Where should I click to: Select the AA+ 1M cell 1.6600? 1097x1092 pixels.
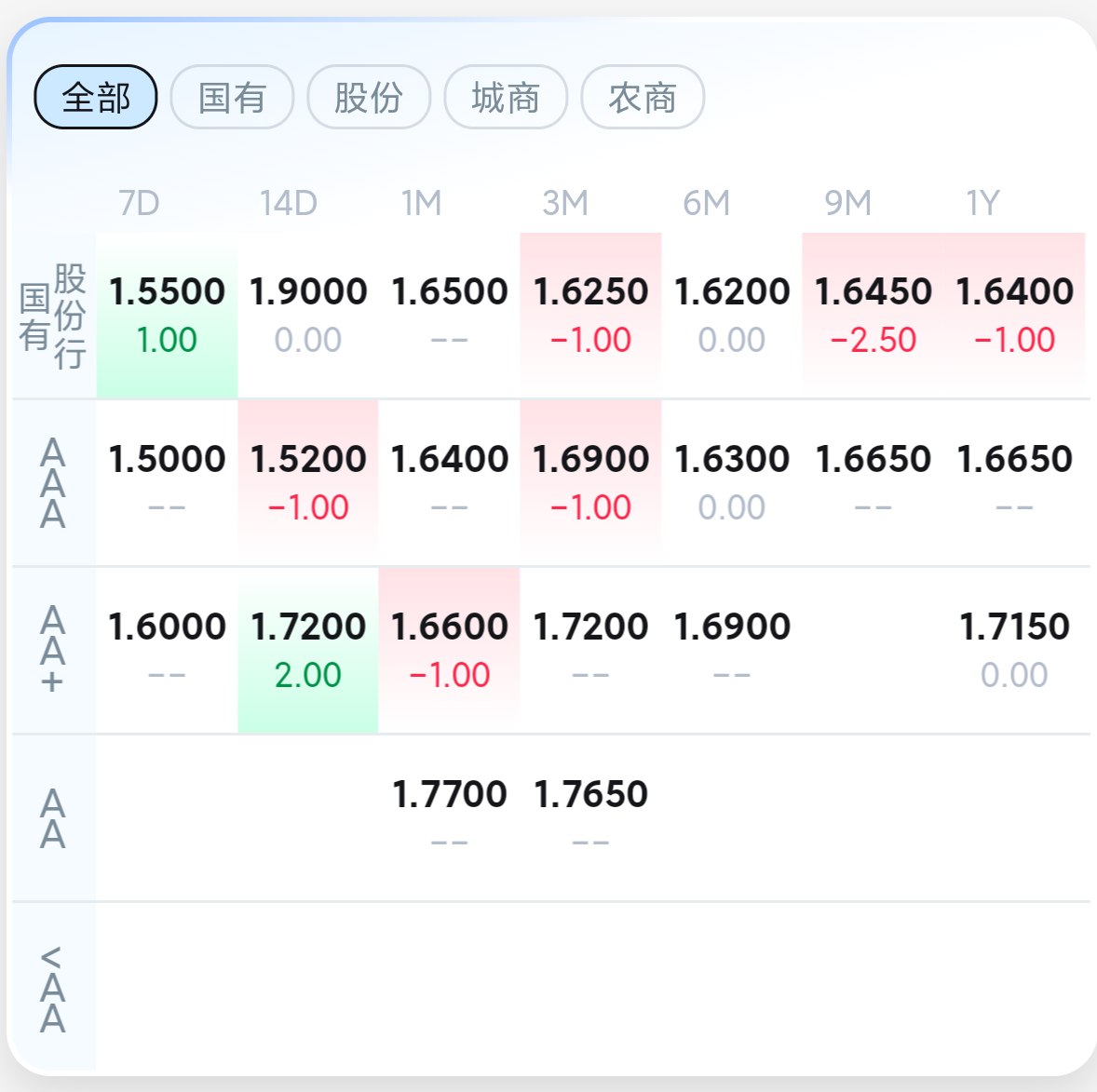(x=449, y=651)
